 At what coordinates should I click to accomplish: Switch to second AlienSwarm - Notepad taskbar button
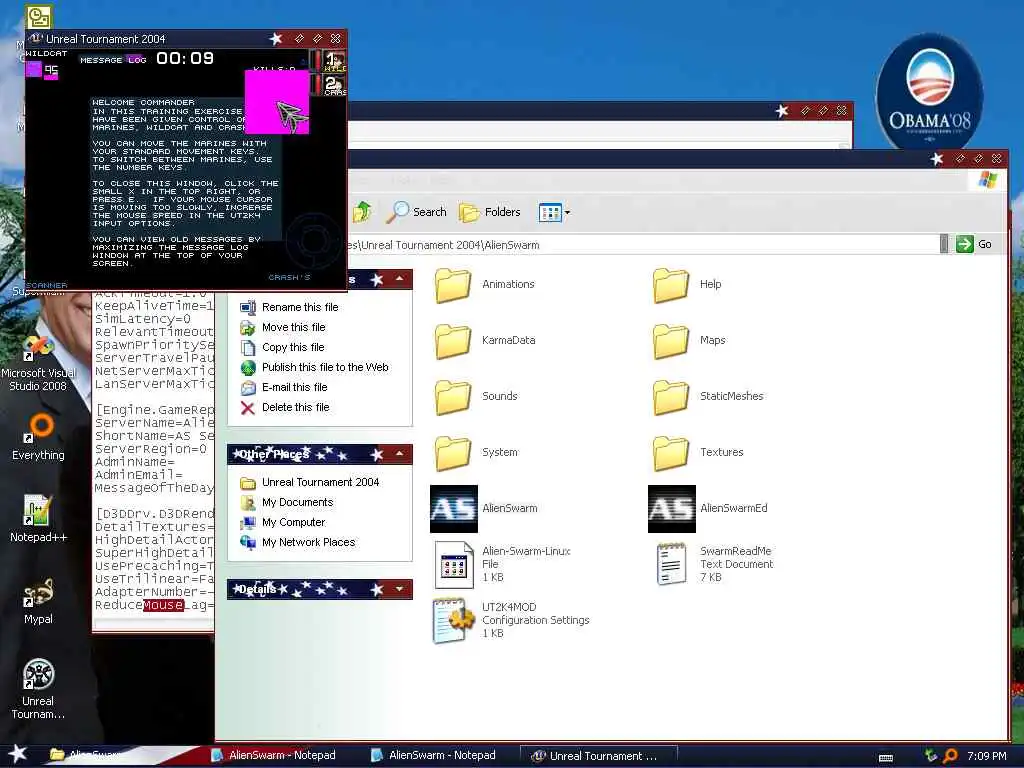pyautogui.click(x=434, y=756)
